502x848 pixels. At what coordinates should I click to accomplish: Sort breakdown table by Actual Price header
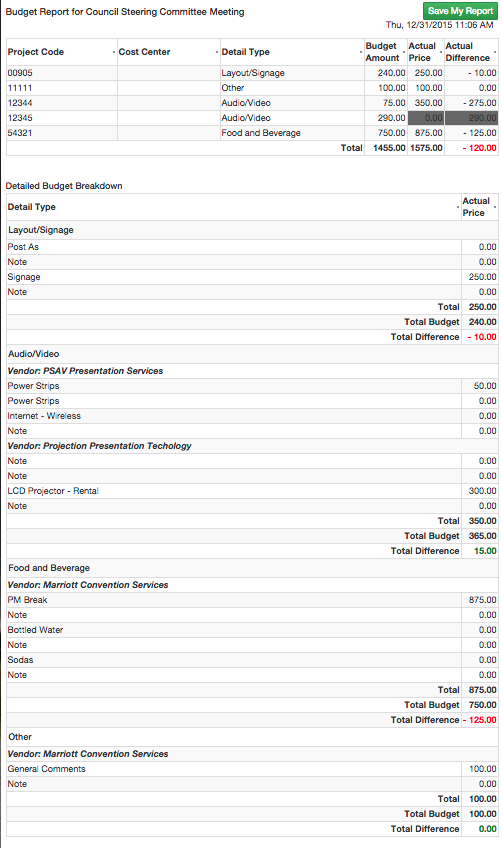pyautogui.click(x=479, y=207)
